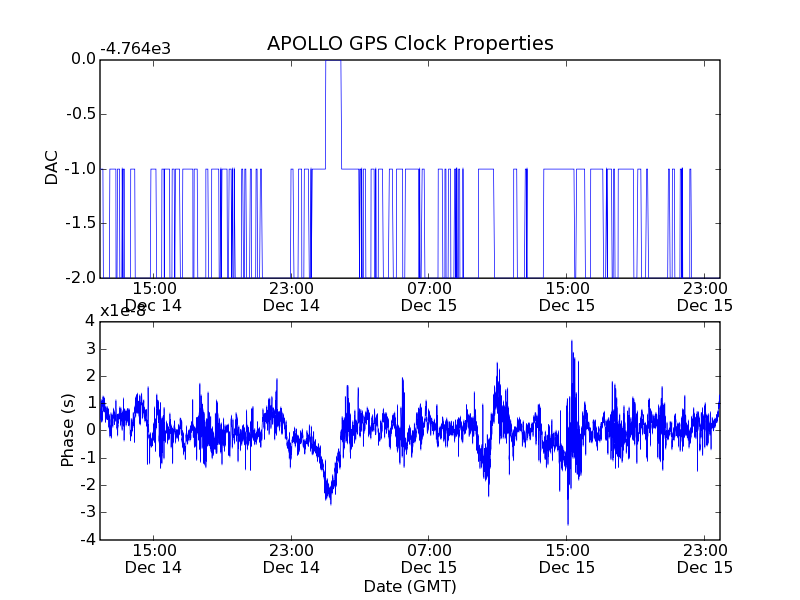Click the "3" tick on Phase axis
Screen dimensions: 800x600
click(90, 348)
